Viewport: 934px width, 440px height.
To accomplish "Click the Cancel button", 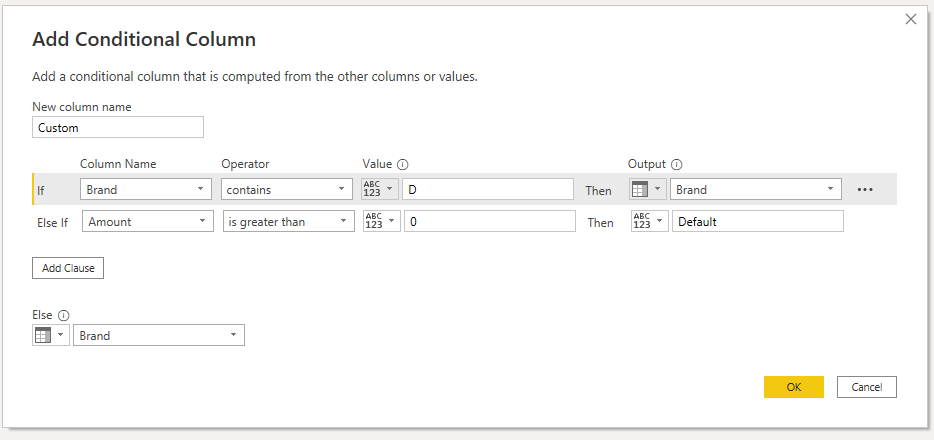I will (x=867, y=387).
